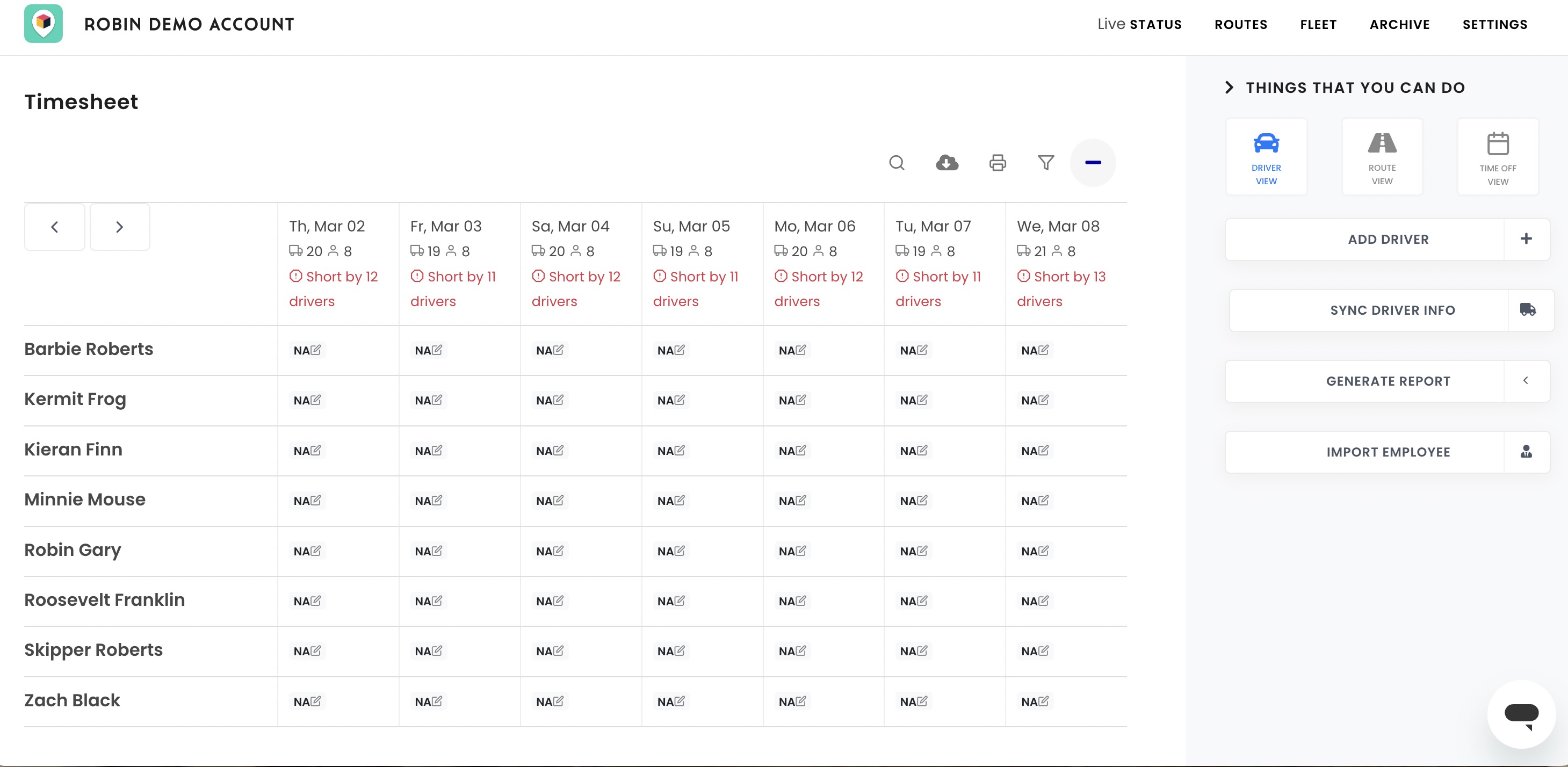Image resolution: width=1568 pixels, height=767 pixels.
Task: Go to next week arrow
Action: (120, 227)
